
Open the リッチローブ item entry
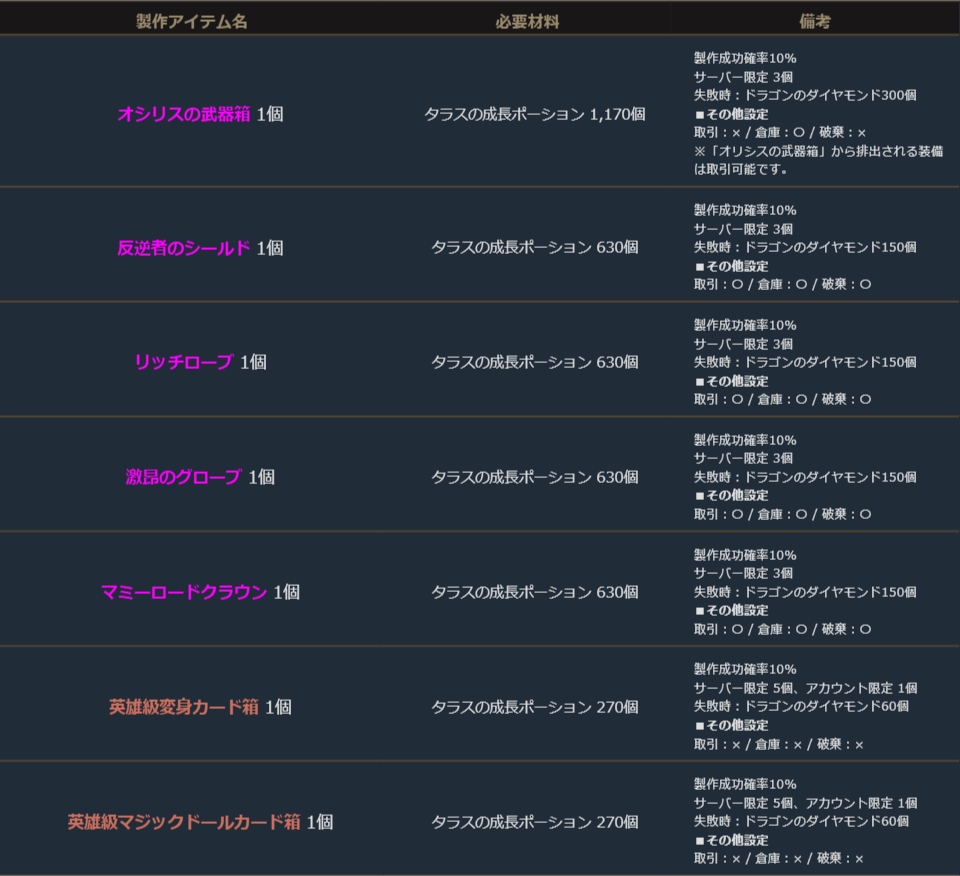184,362
